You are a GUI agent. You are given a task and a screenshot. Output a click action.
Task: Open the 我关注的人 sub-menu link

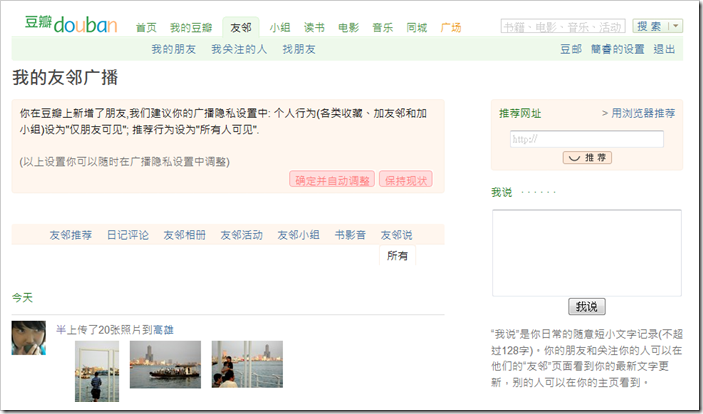[x=239, y=49]
